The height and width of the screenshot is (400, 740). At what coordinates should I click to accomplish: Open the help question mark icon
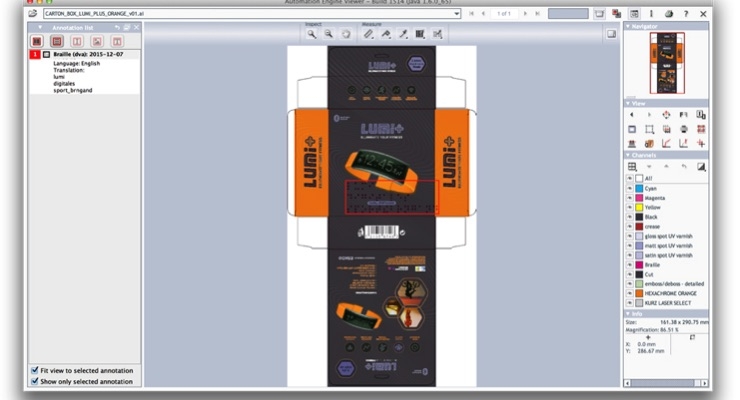pos(686,14)
